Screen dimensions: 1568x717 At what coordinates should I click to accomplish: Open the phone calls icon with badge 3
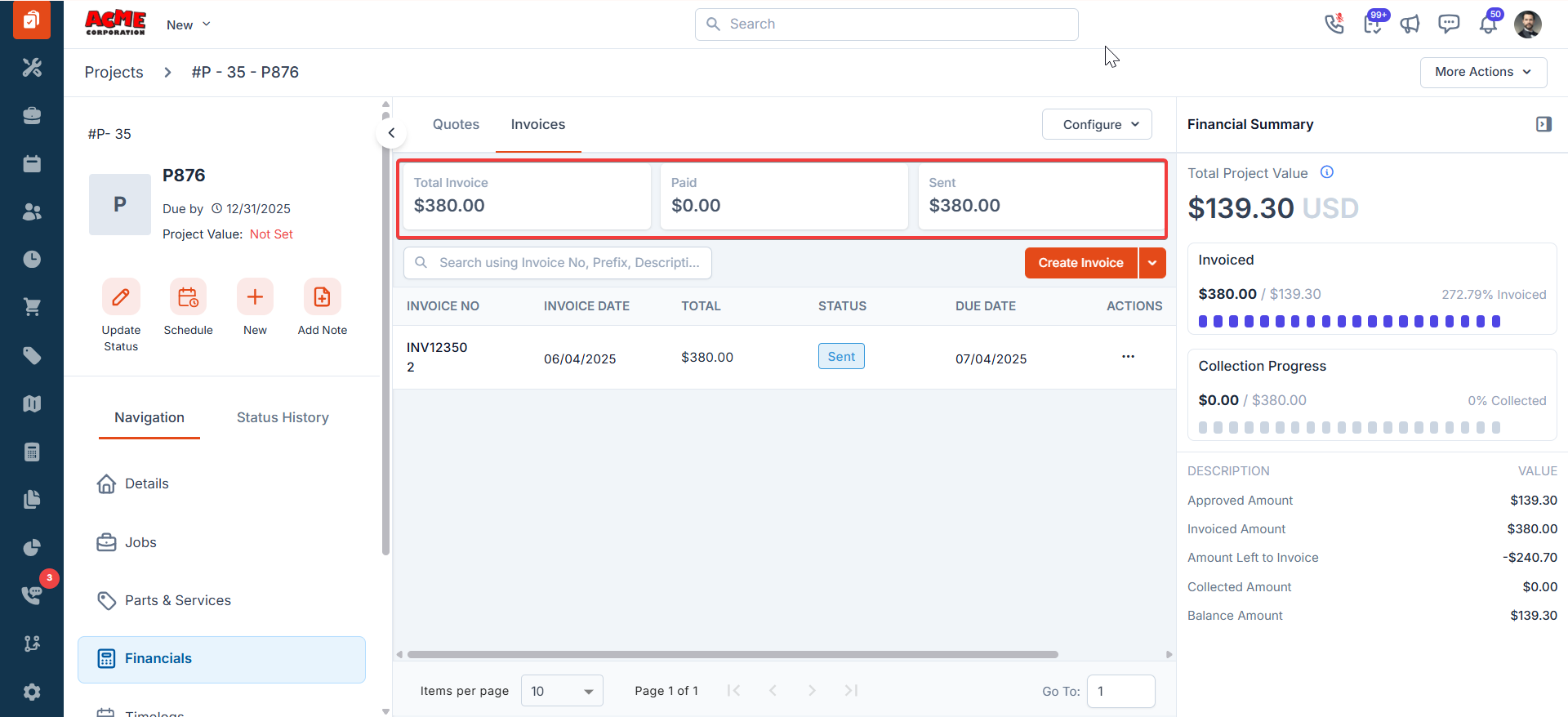(32, 595)
